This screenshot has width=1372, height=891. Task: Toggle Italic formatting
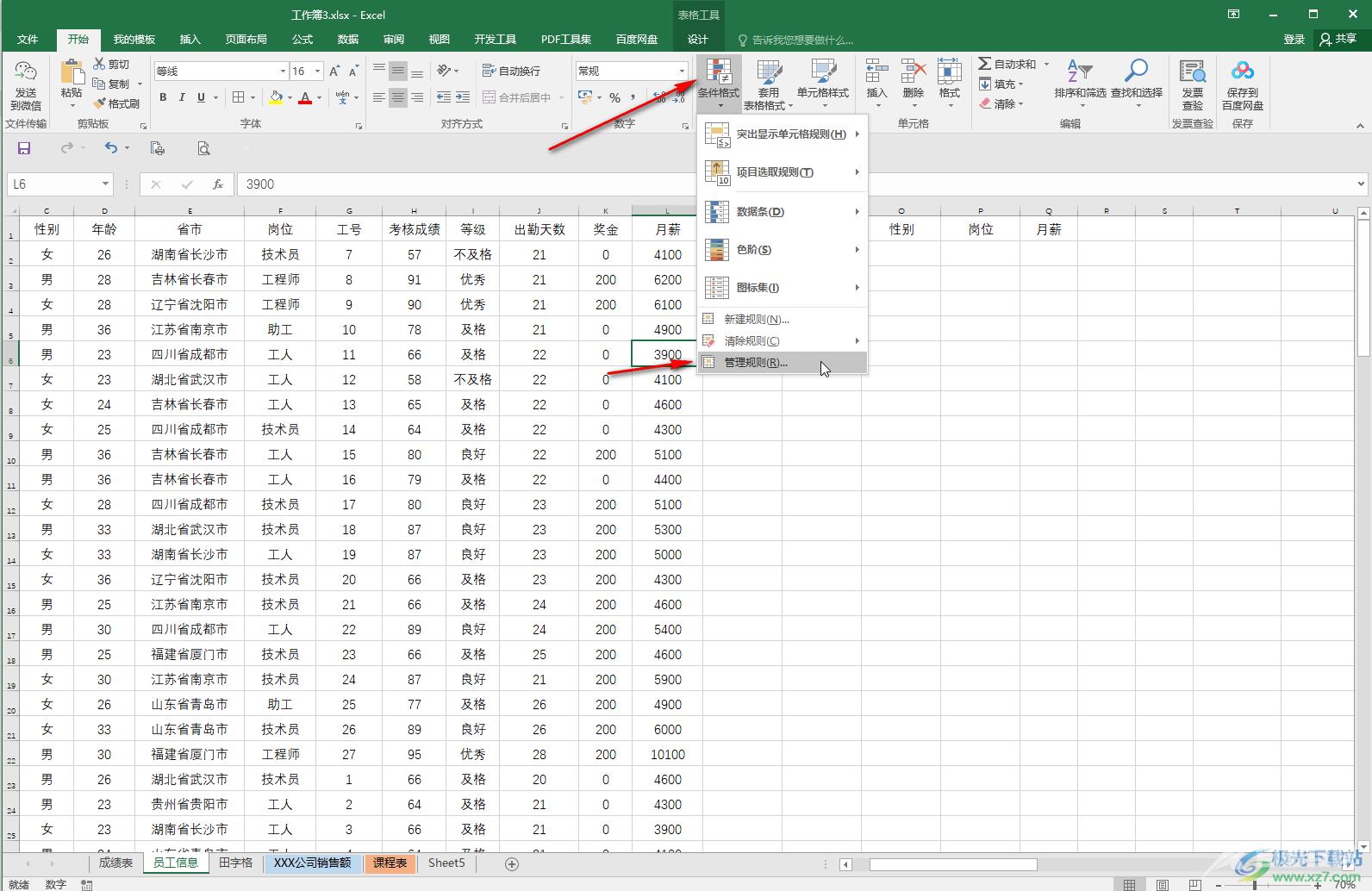pyautogui.click(x=182, y=97)
